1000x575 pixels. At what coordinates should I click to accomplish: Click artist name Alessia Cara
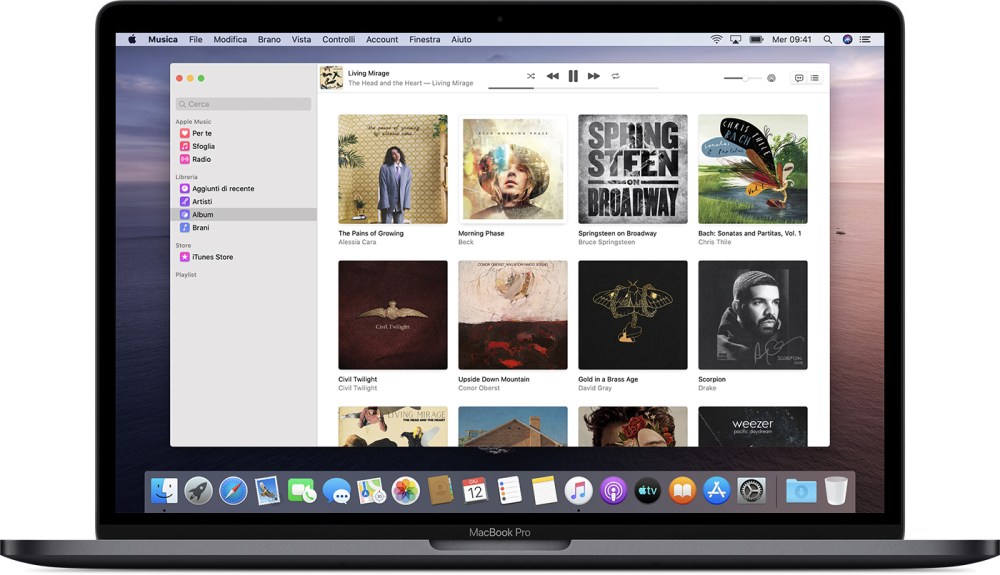click(357, 242)
